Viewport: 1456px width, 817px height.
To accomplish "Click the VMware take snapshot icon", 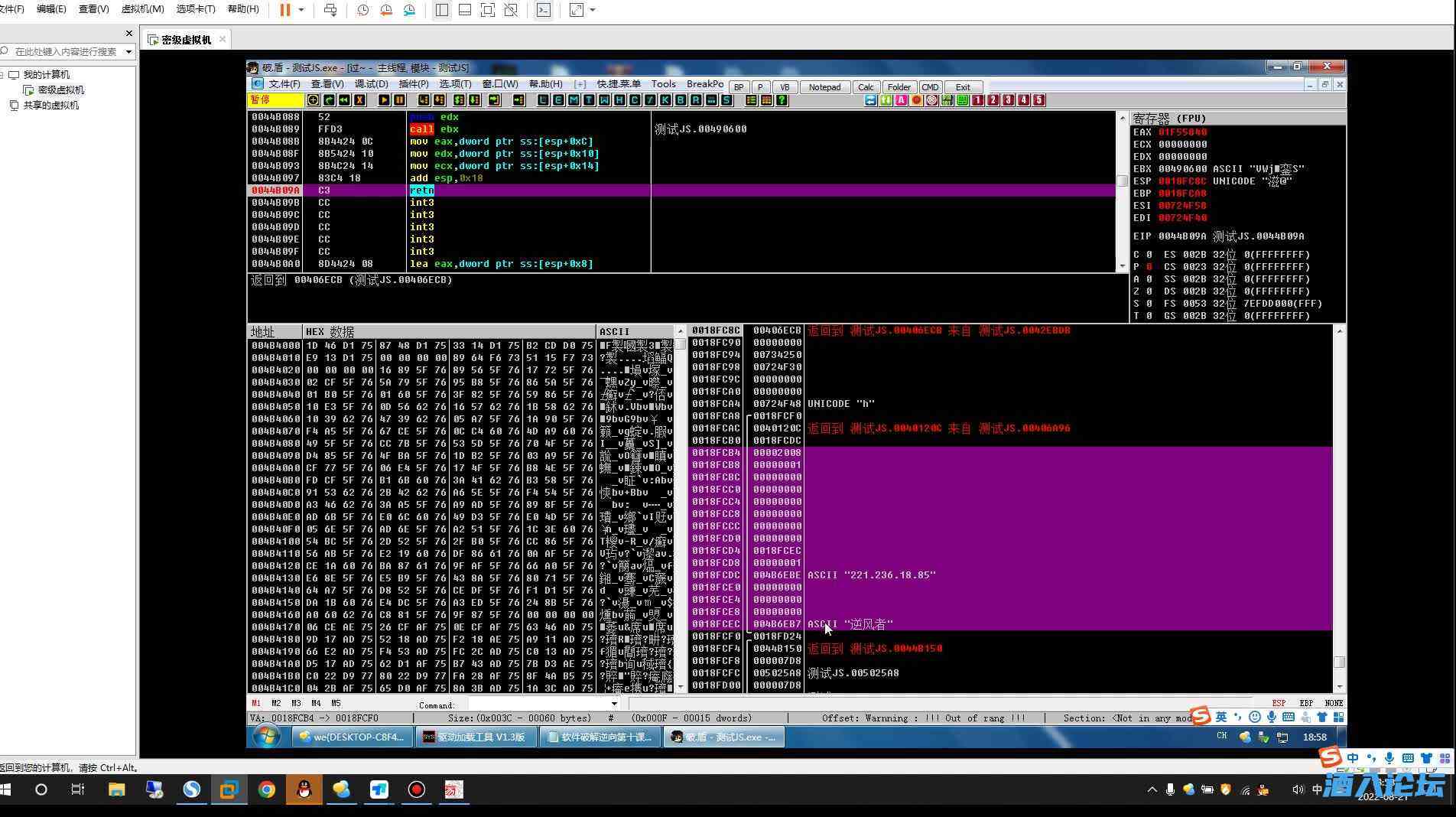I will point(363,10).
